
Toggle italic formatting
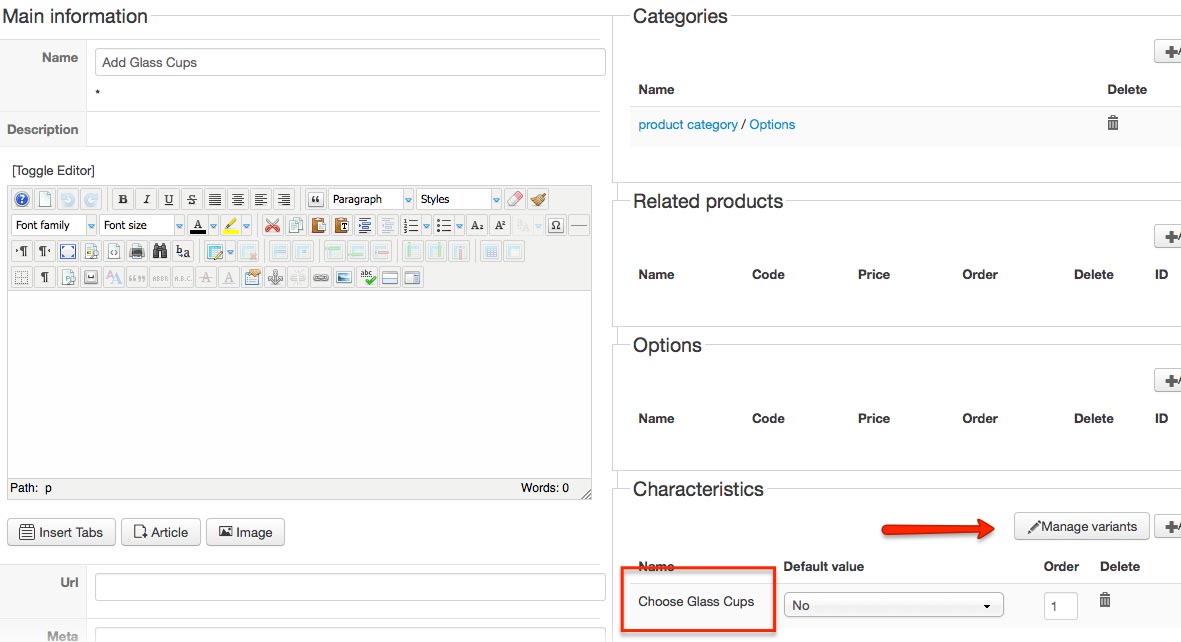pos(146,199)
